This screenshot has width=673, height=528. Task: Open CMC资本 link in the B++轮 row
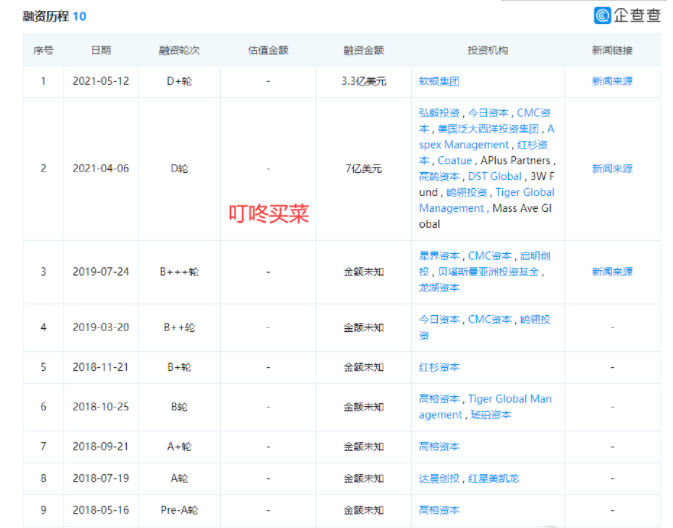(490, 319)
